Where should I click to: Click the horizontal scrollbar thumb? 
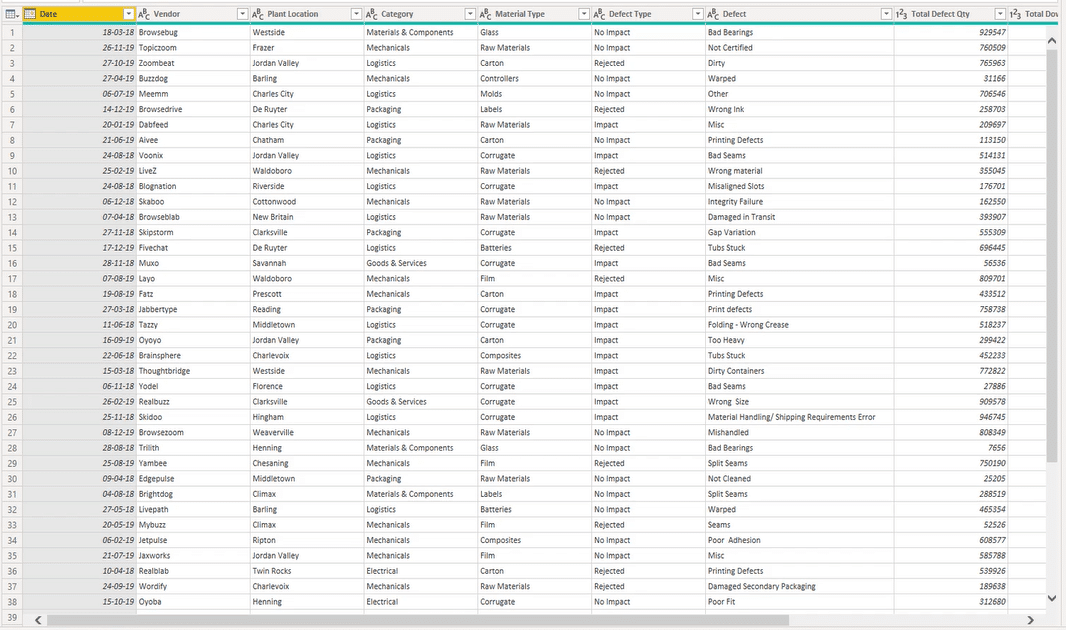tap(417, 620)
